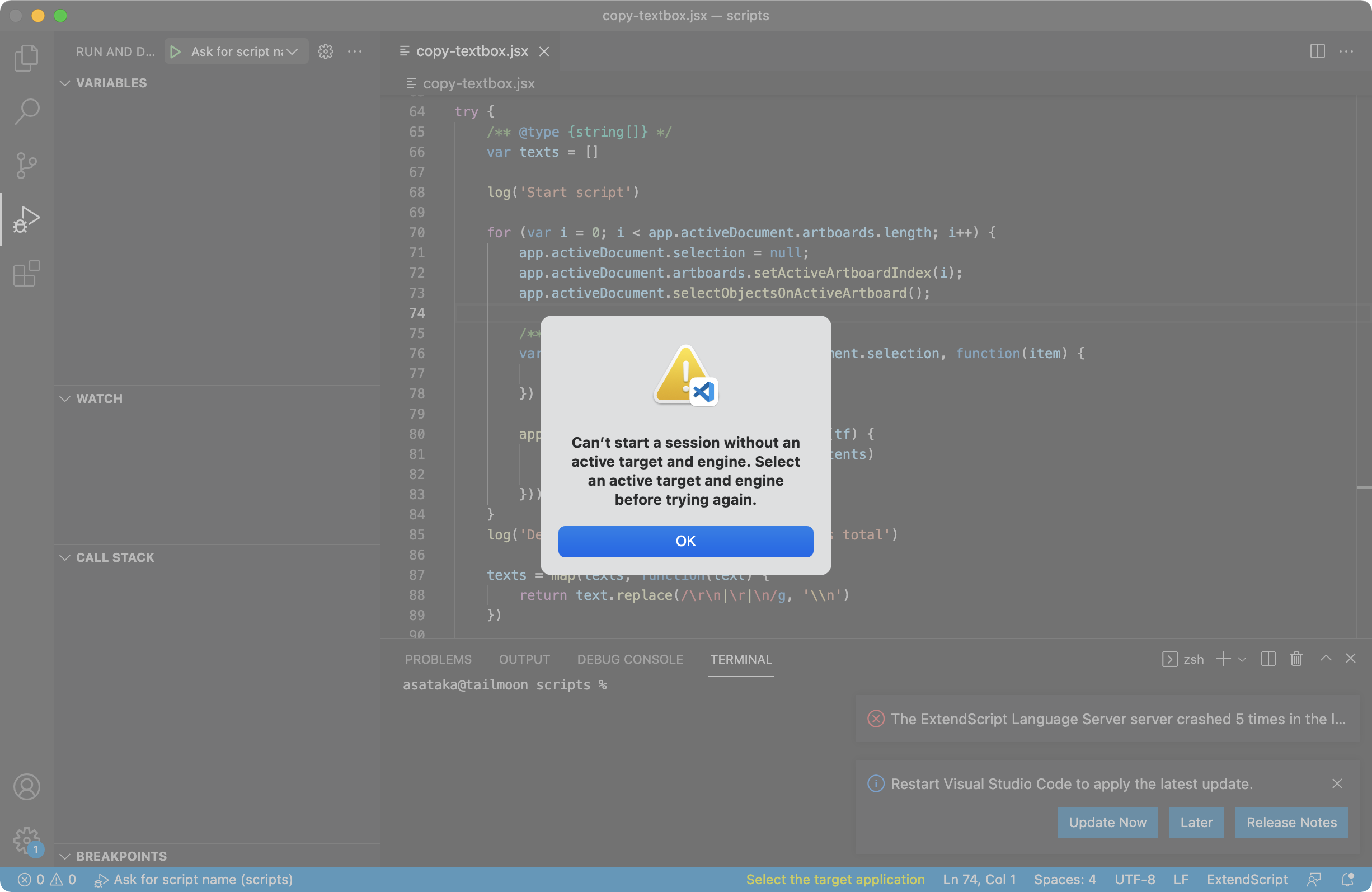
Task: Open the Explorer icon in the activity bar
Action: (26, 57)
